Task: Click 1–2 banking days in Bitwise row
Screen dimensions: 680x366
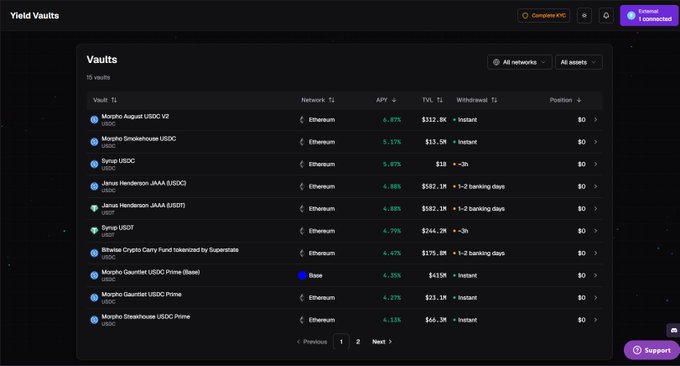Action: click(481, 253)
